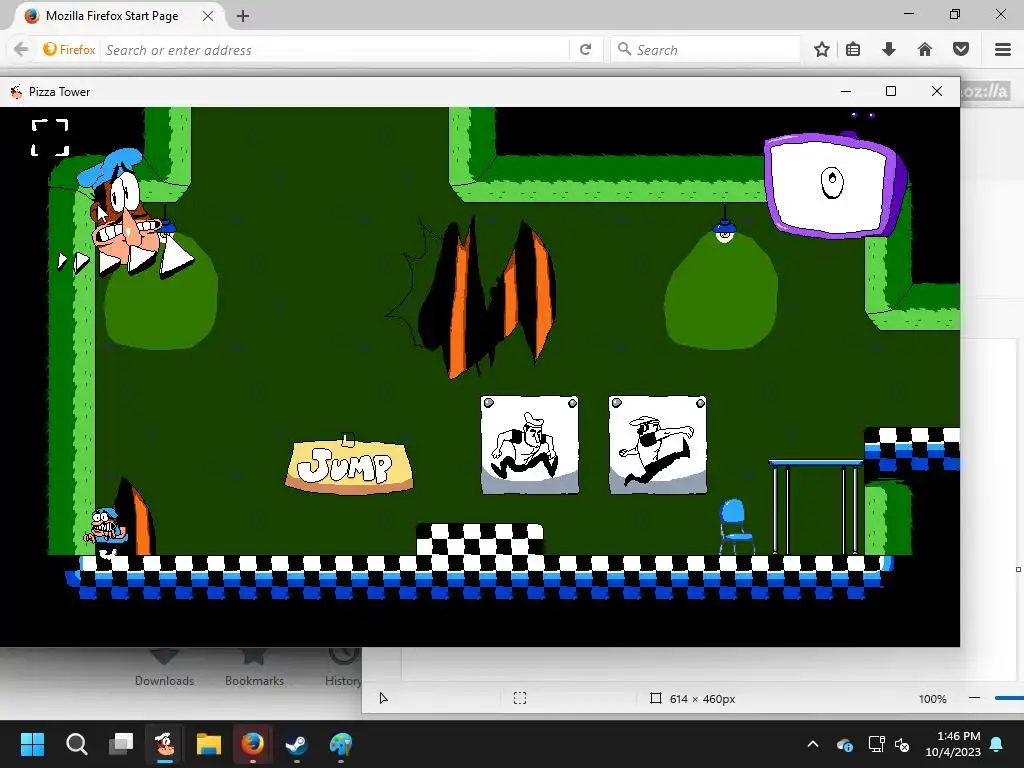Image resolution: width=1024 pixels, height=768 pixels.
Task: Maximize the Pizza Tower window
Action: (891, 91)
